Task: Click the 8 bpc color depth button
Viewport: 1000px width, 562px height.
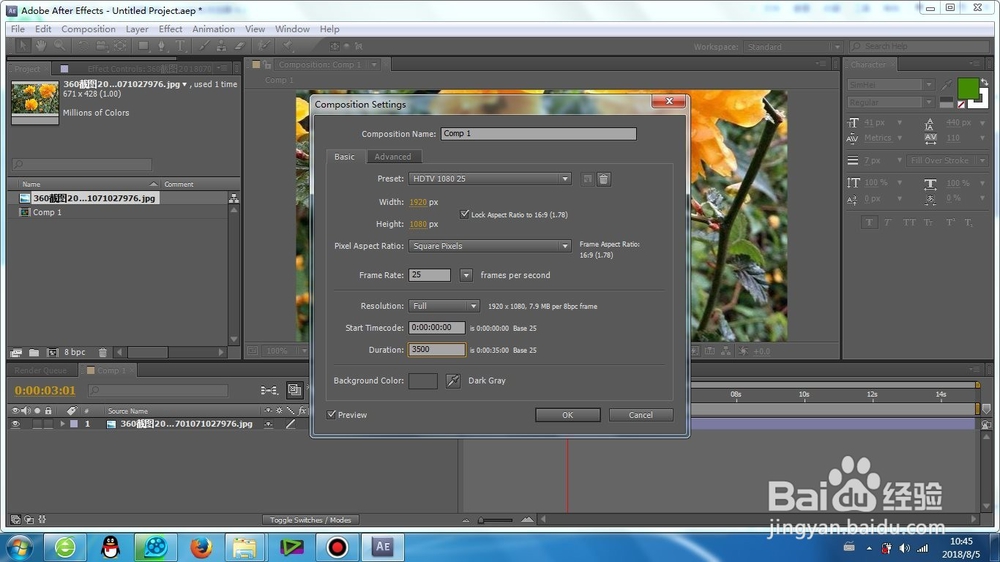Action: click(74, 352)
